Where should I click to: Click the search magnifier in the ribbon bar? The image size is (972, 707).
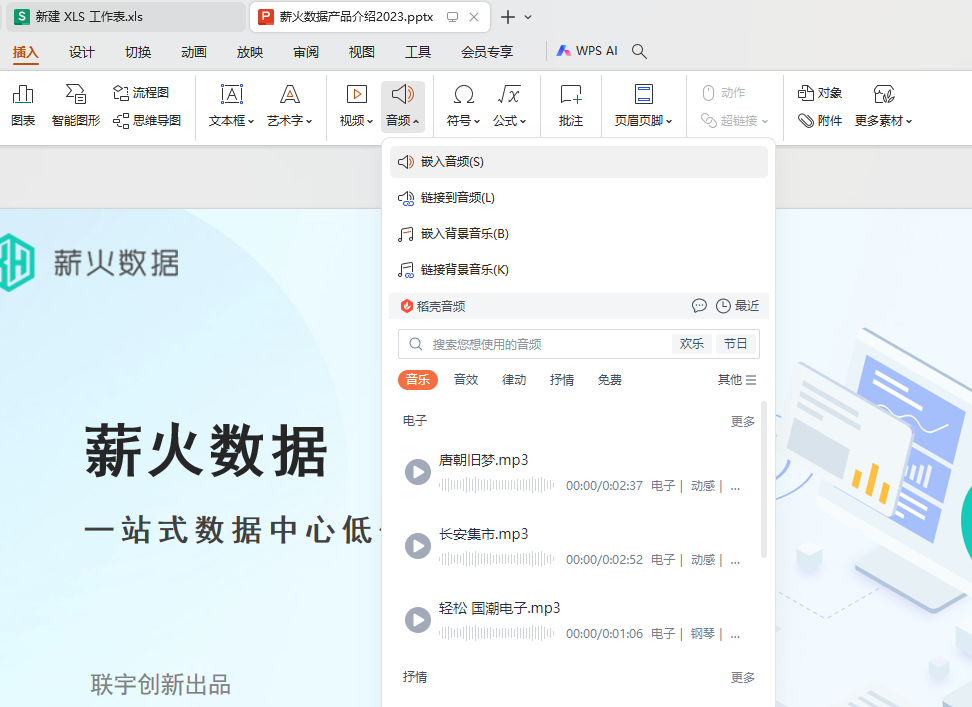click(639, 51)
